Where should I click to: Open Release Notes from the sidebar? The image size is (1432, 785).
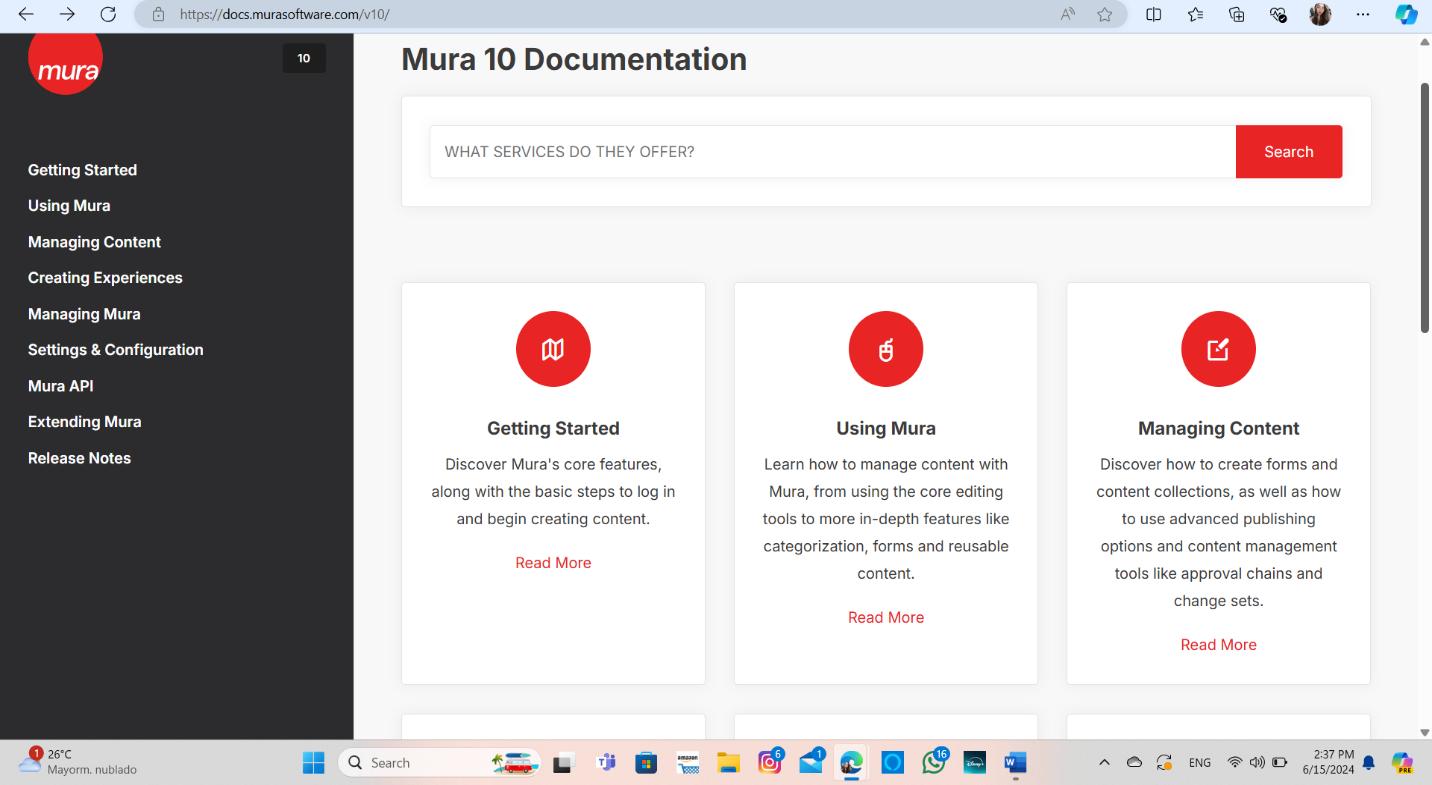pos(79,458)
